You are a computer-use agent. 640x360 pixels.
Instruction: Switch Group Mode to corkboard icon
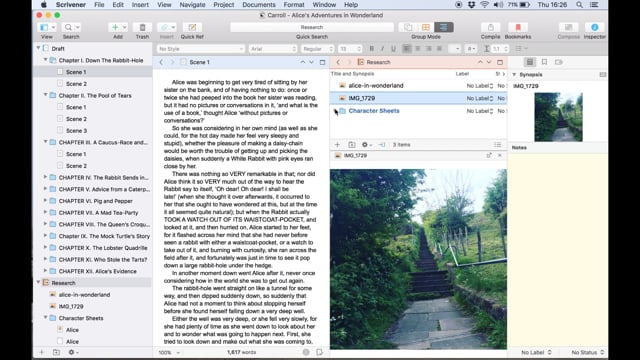click(x=426, y=27)
